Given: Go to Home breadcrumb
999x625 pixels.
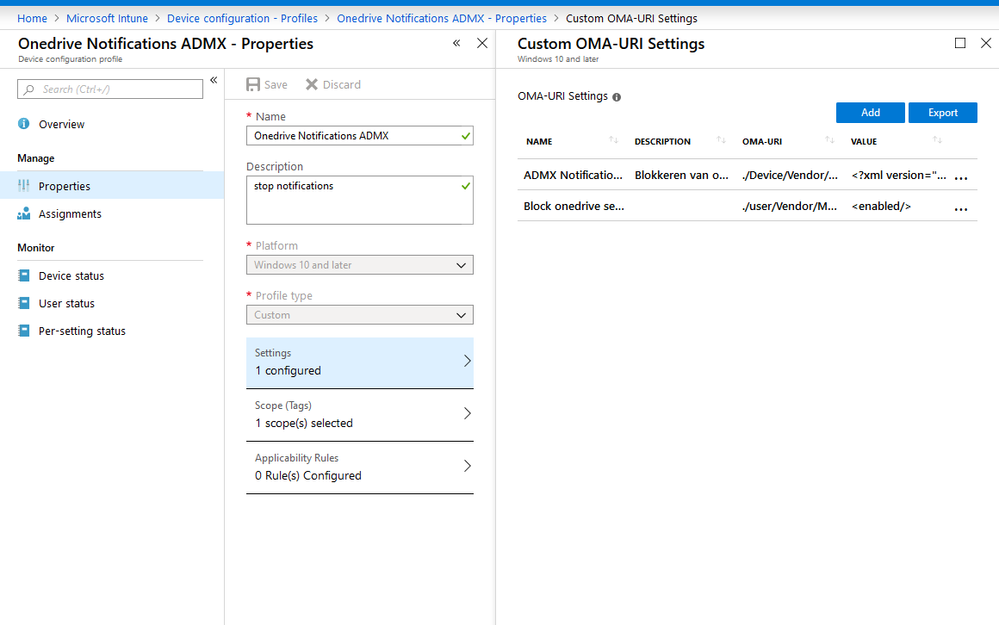Looking at the screenshot, I should 32,18.
